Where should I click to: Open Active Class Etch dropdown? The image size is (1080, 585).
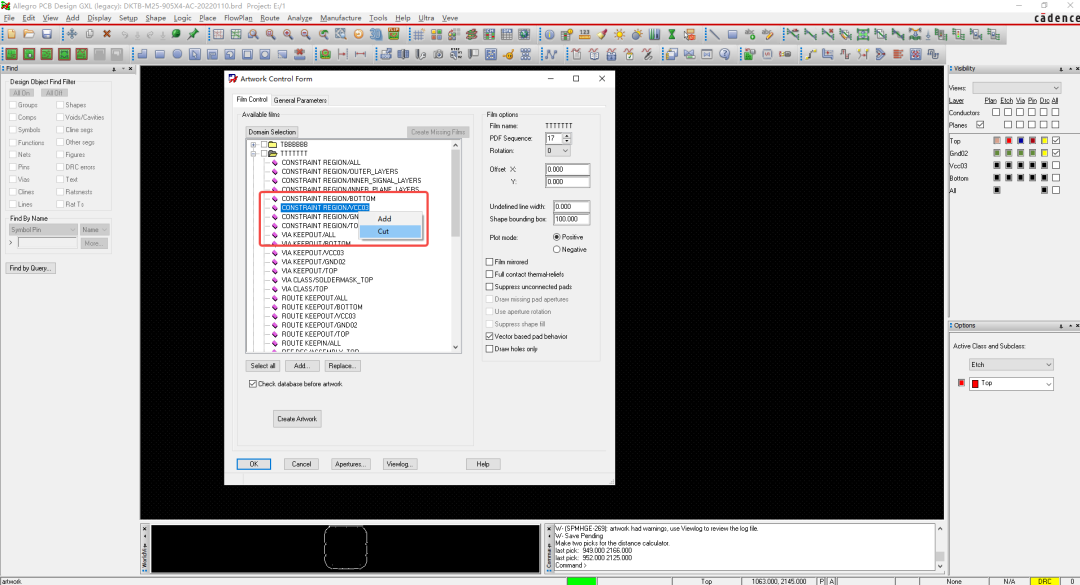(1011, 365)
